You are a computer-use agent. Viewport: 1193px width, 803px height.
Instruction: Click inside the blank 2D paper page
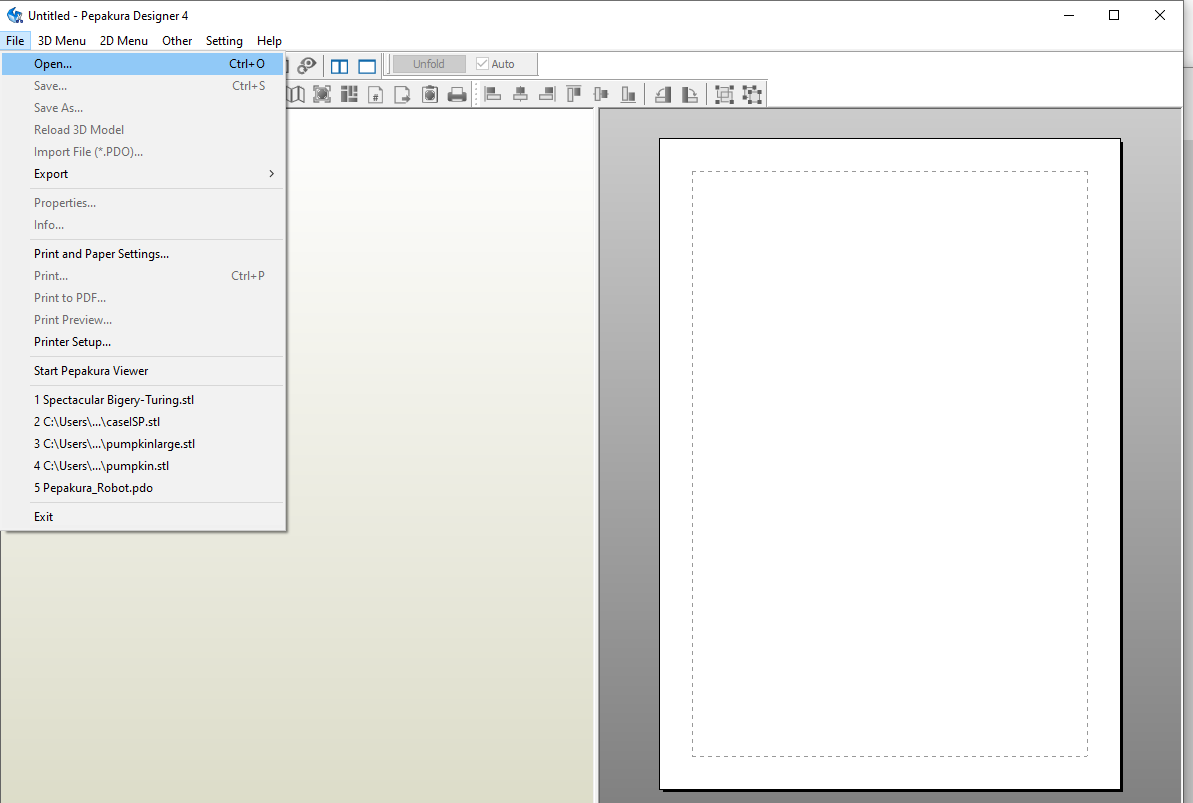[889, 464]
